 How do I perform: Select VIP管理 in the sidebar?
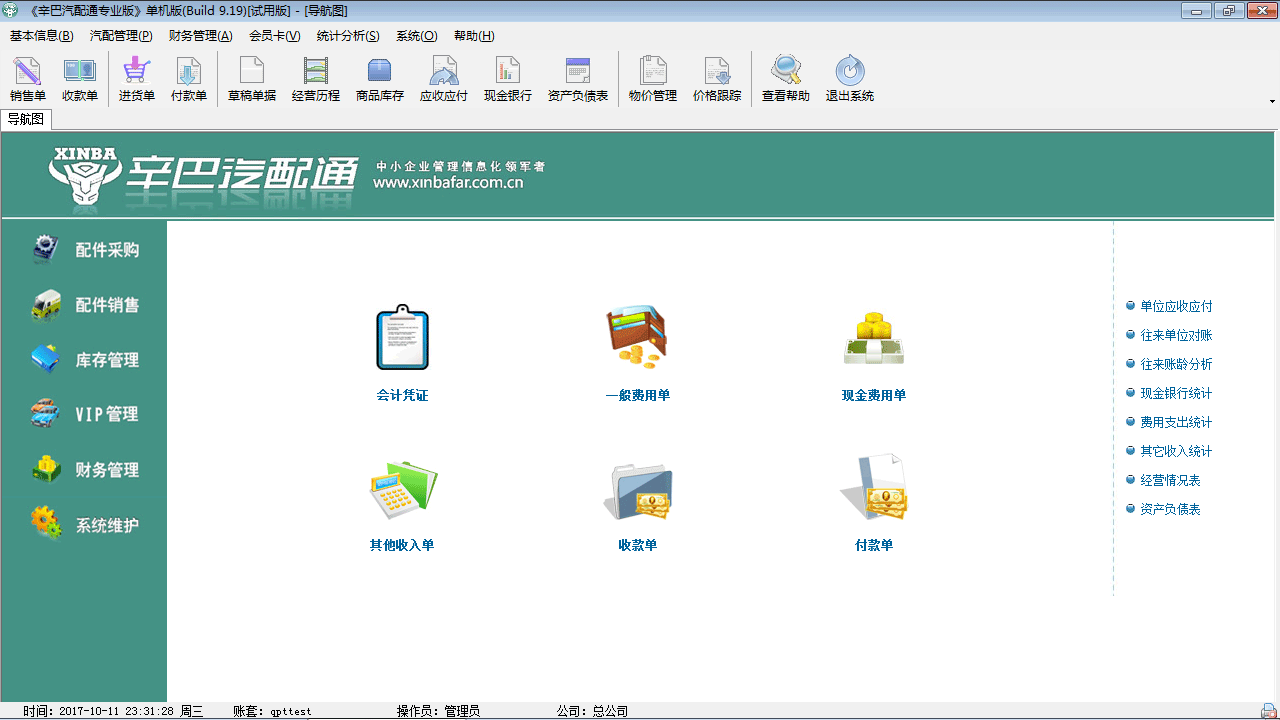pos(85,414)
